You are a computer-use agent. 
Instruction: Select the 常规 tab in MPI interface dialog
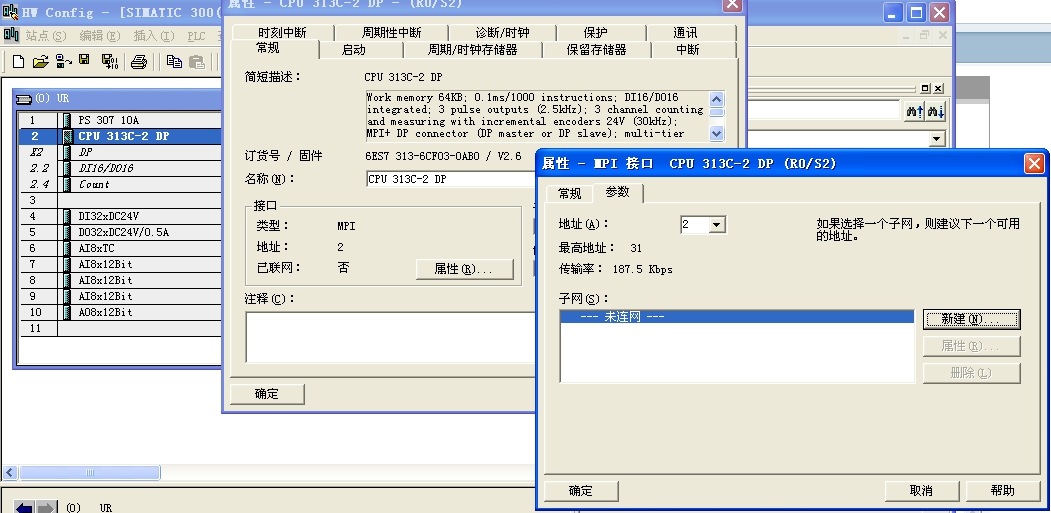coord(570,193)
